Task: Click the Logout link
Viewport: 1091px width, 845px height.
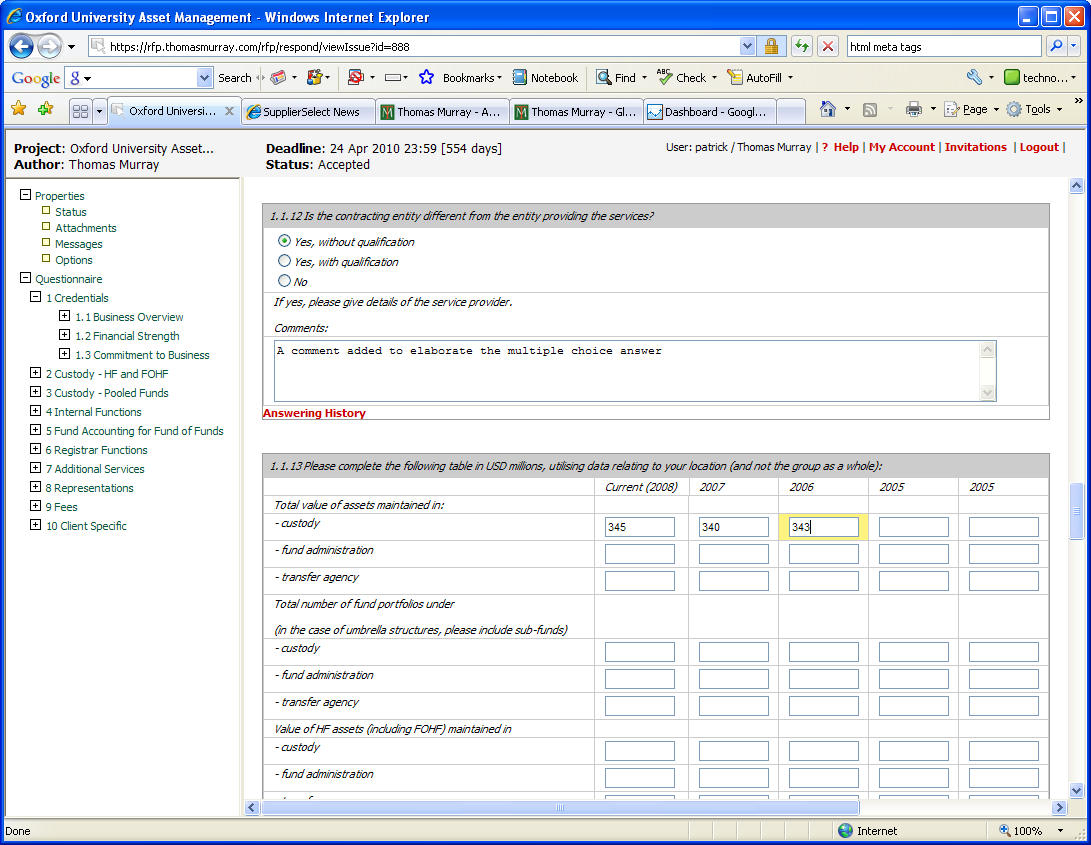Action: (1039, 147)
